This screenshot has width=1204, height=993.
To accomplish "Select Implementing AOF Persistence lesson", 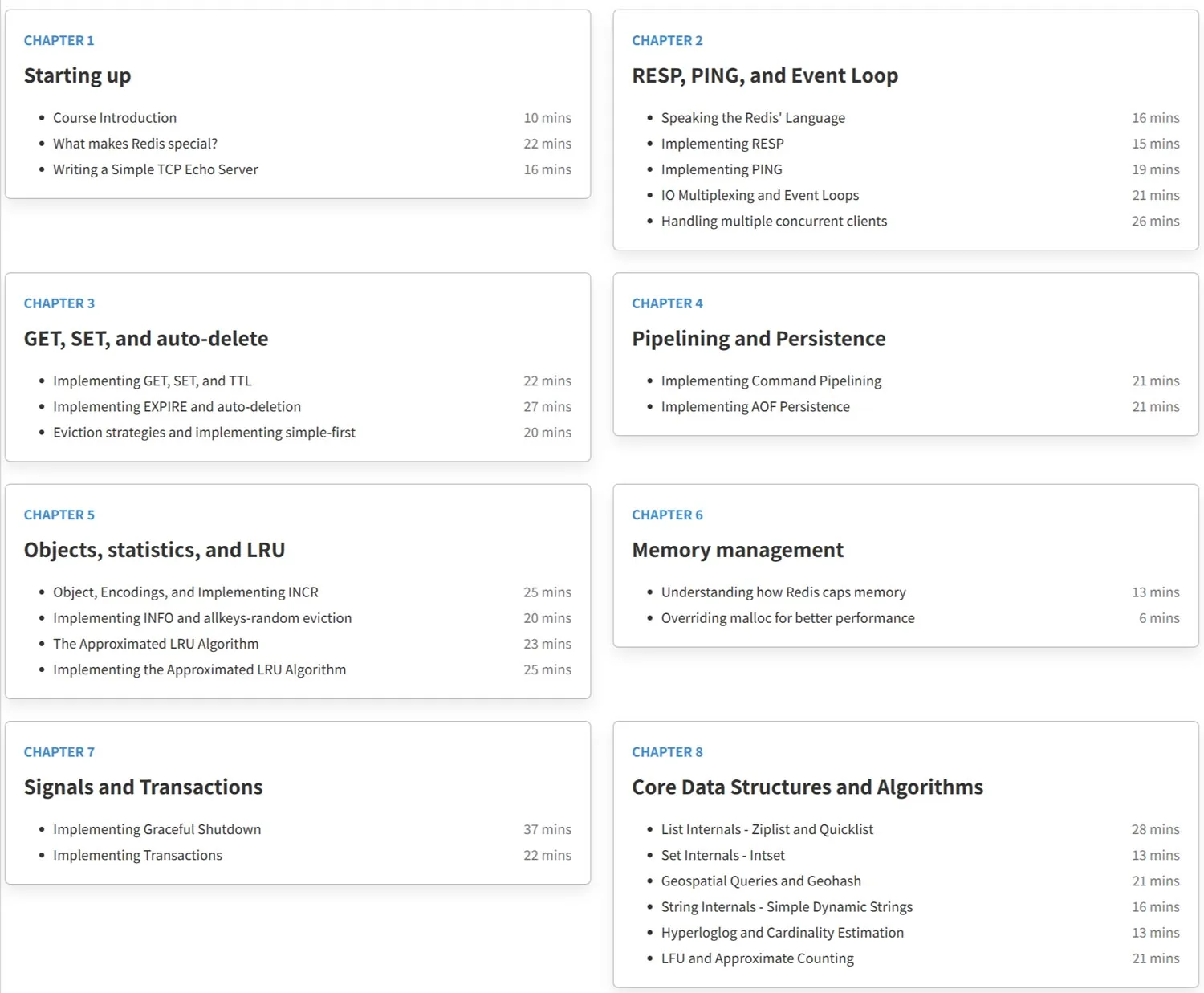I will point(755,407).
